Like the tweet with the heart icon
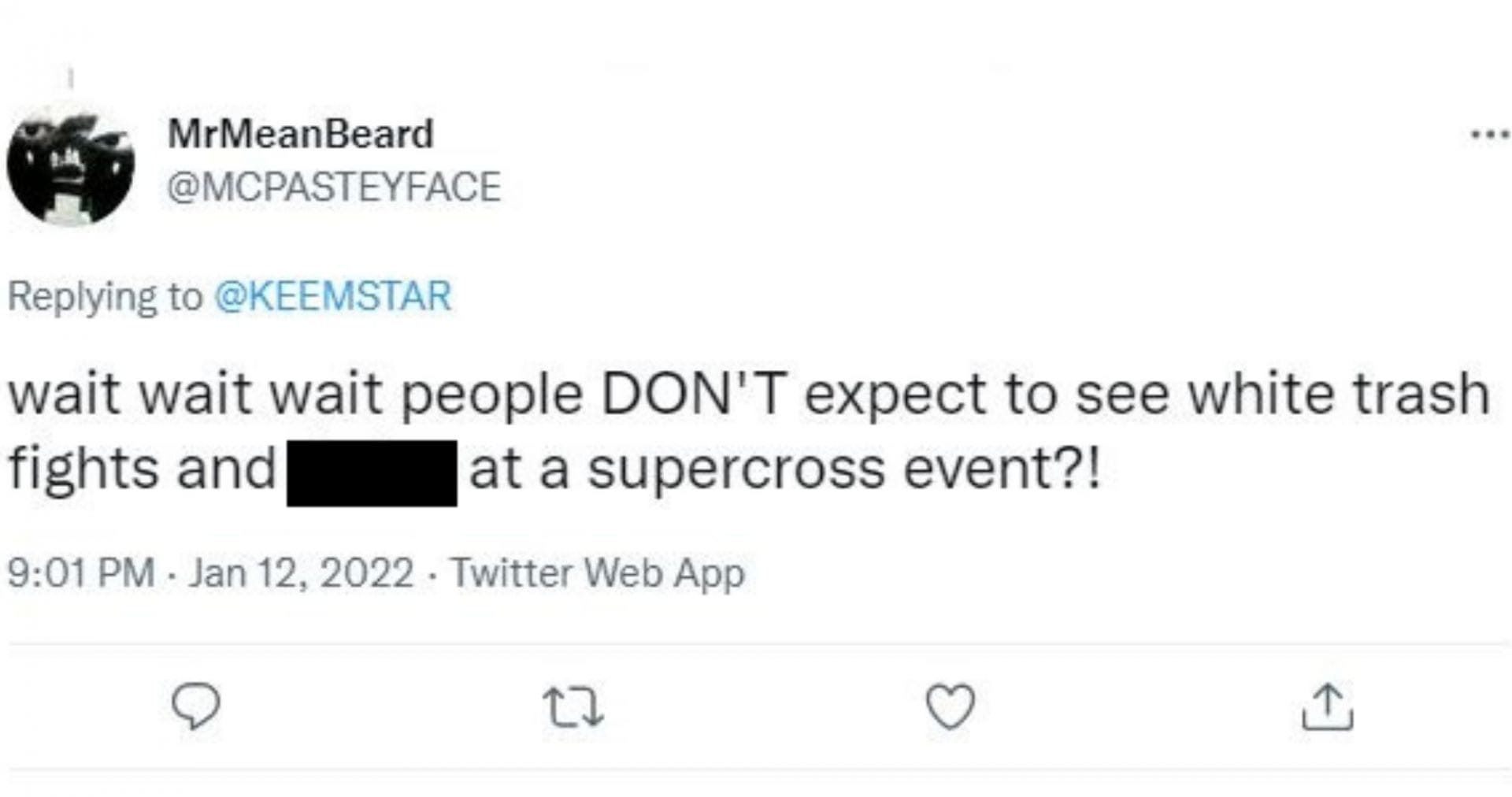 (x=950, y=706)
